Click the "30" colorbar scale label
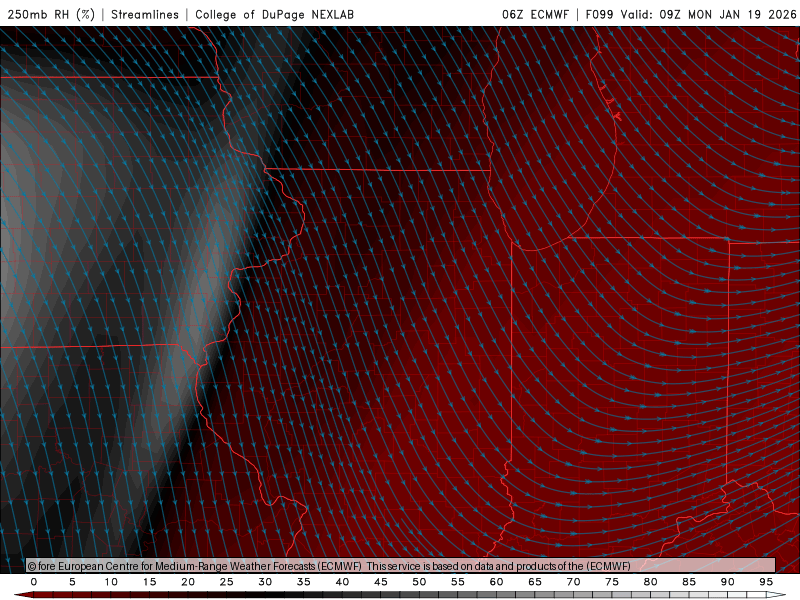This screenshot has width=800, height=600. pyautogui.click(x=265, y=582)
